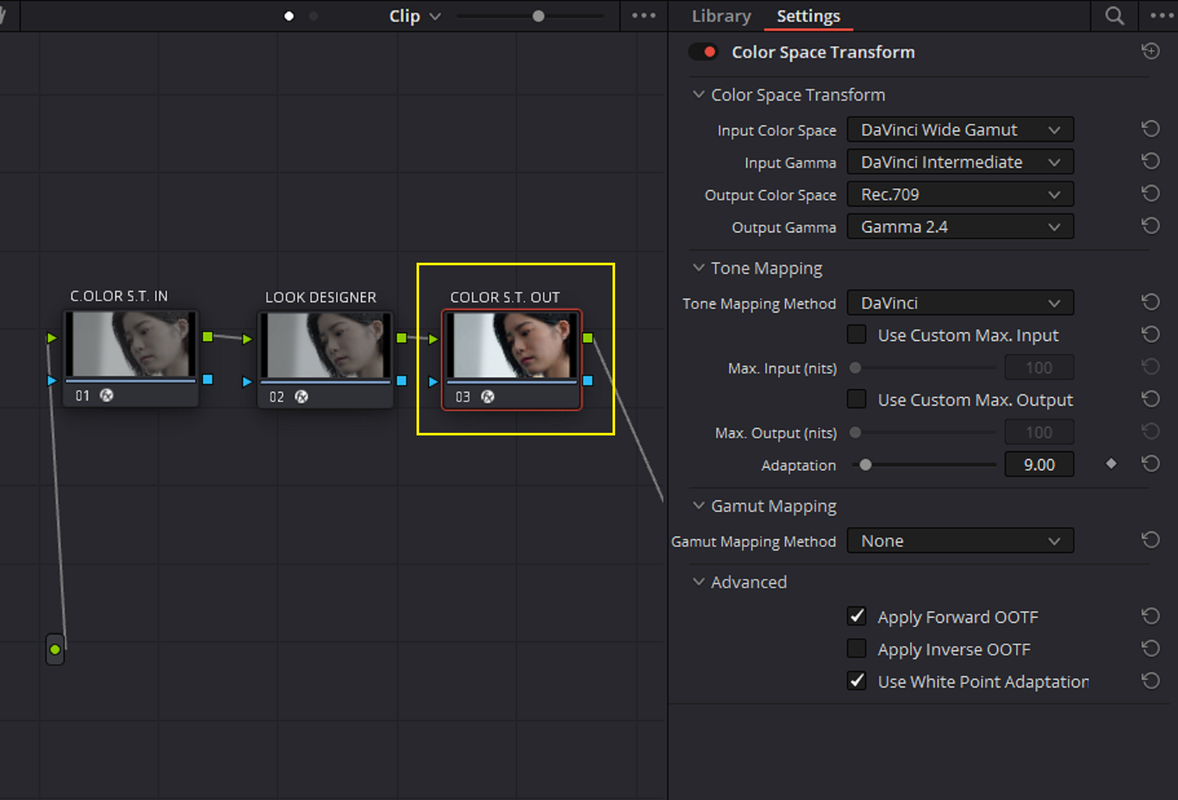Click the search icon in the effects panel

(x=1115, y=16)
